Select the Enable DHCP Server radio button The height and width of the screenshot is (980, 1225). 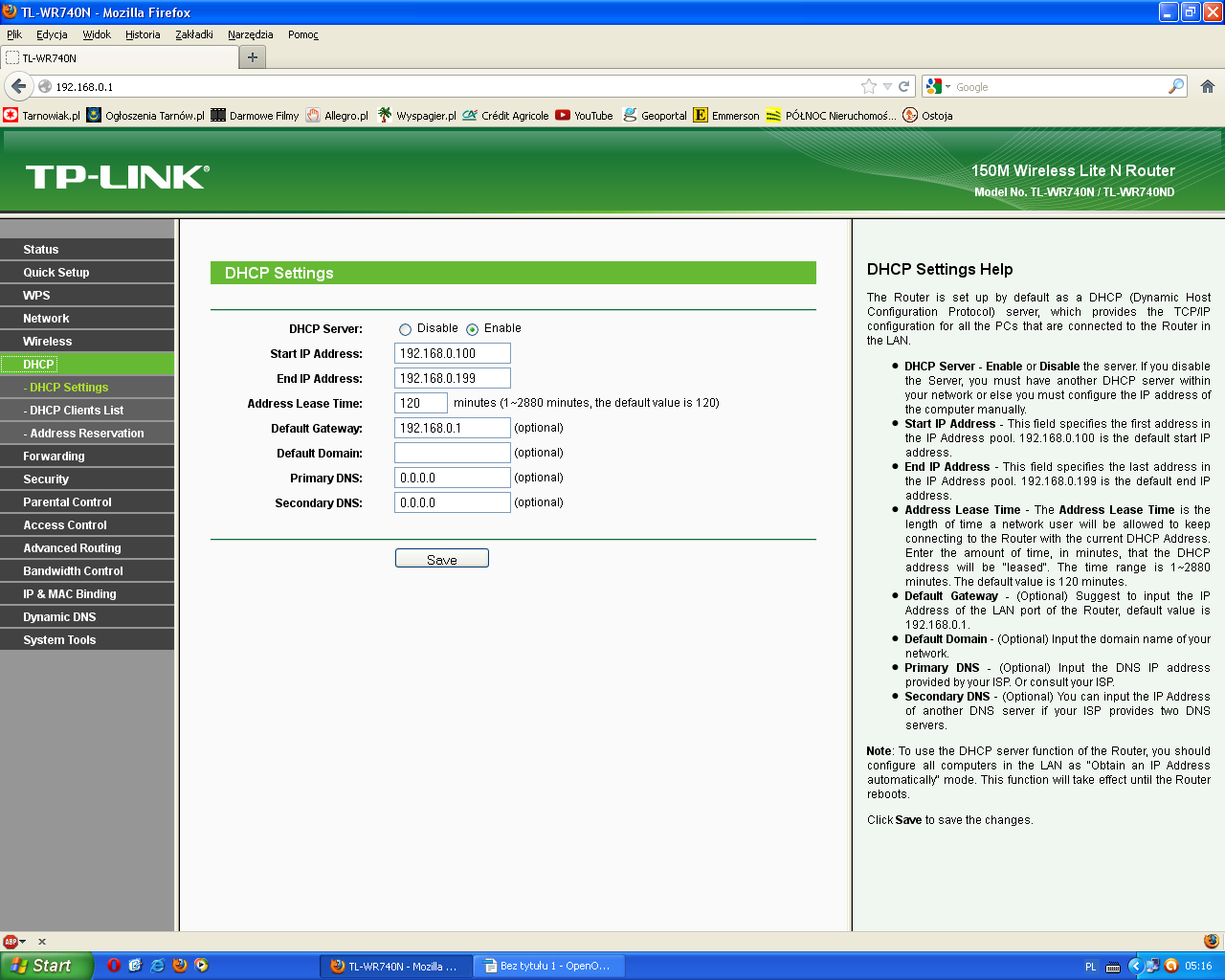[x=472, y=329]
